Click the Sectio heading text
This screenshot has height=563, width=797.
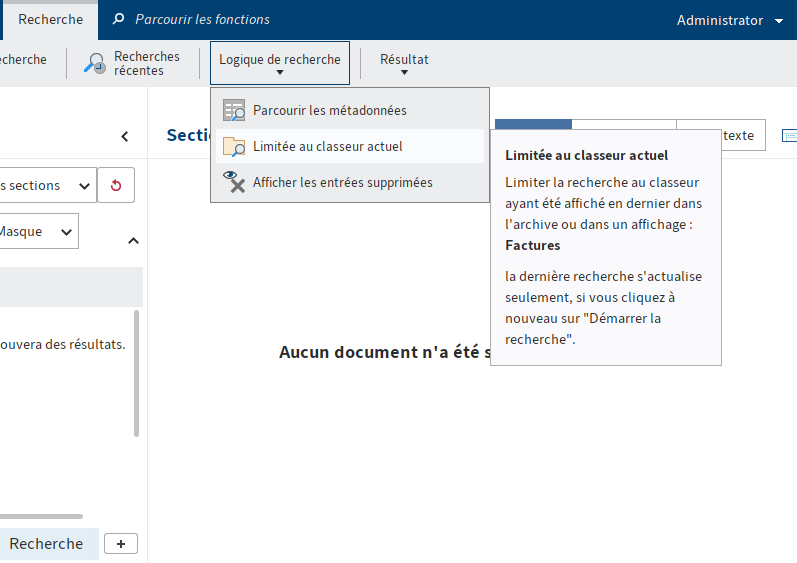click(x=189, y=135)
